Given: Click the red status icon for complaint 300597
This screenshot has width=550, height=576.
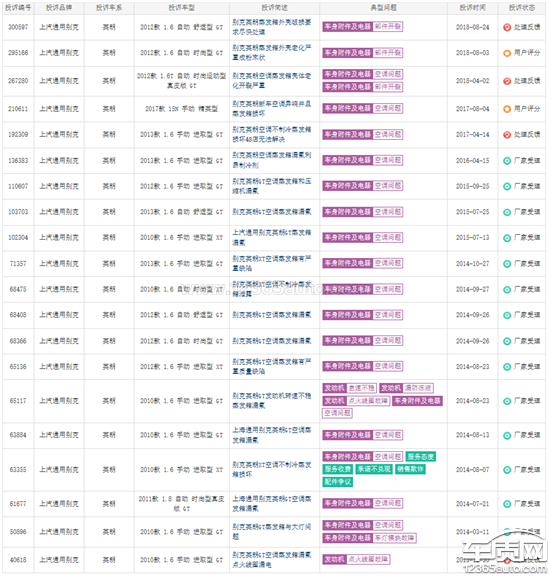Looking at the screenshot, I should pos(507,27).
